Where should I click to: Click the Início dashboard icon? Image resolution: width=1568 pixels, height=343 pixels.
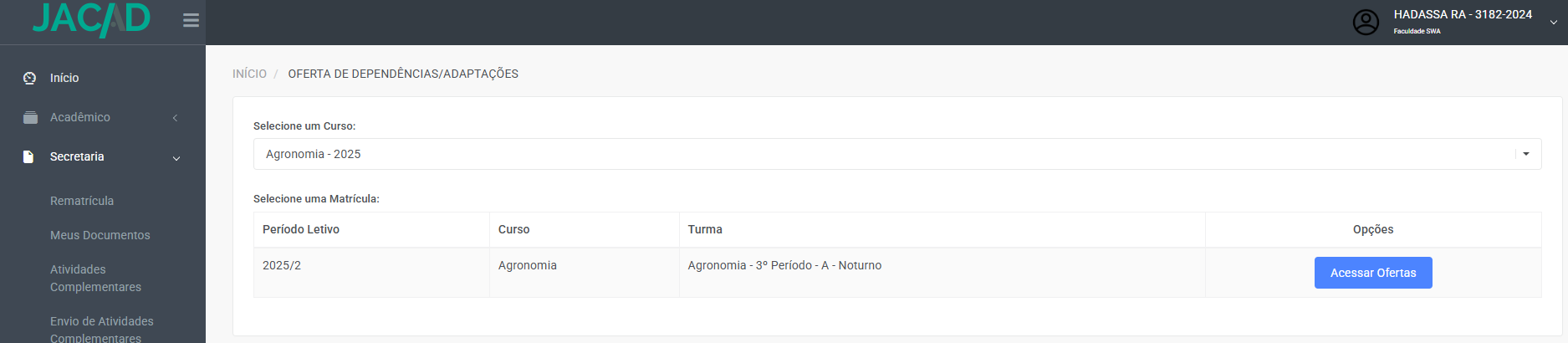coord(30,78)
